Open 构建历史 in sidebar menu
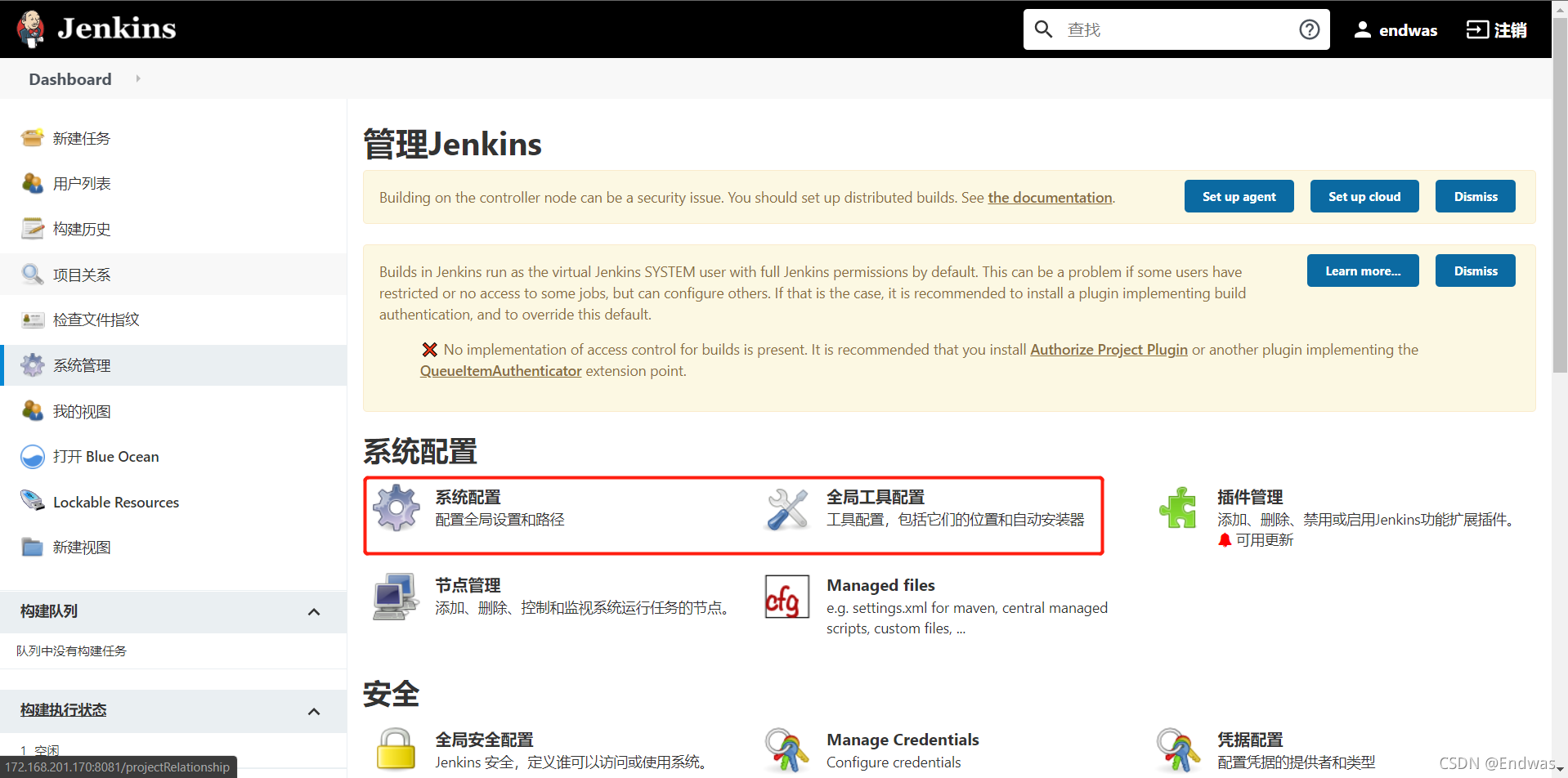Image resolution: width=1568 pixels, height=778 pixels. tap(82, 229)
